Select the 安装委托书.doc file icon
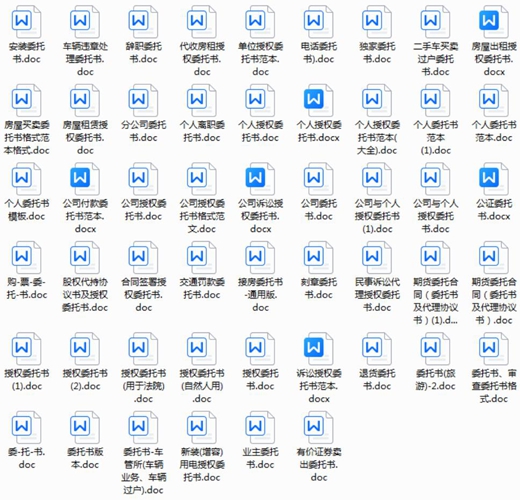 point(26,22)
